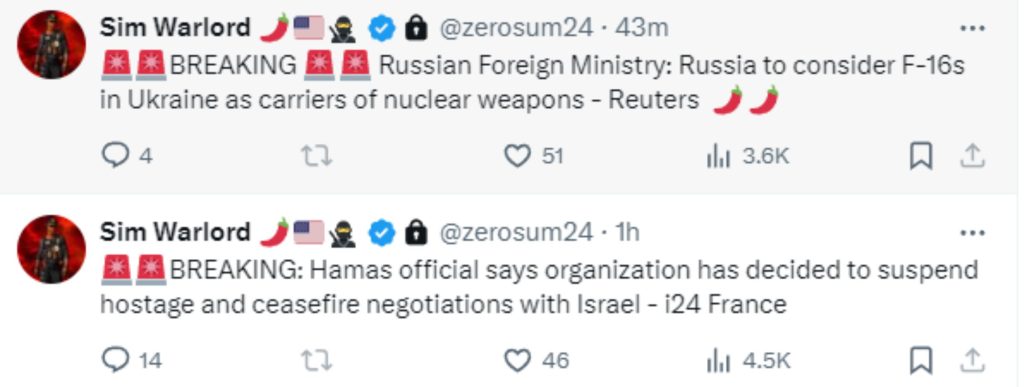Share the F-16s Reuters tweet

[972, 155]
